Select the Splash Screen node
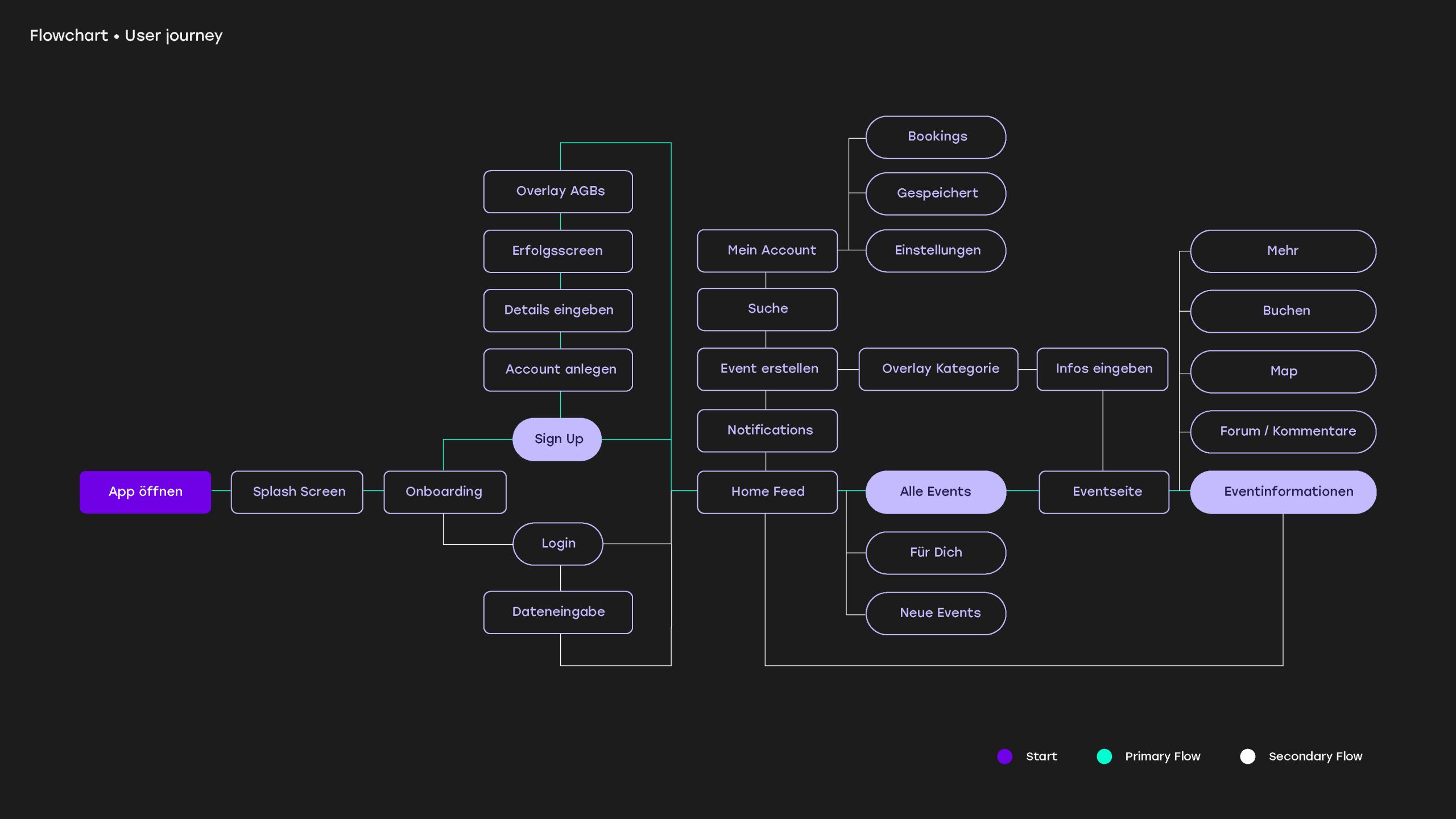 click(x=297, y=491)
